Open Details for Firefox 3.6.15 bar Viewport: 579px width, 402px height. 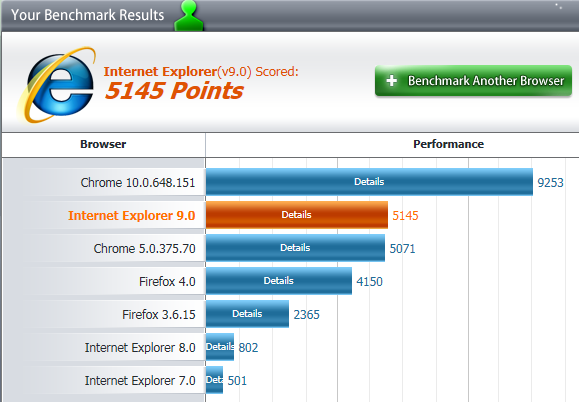247,314
